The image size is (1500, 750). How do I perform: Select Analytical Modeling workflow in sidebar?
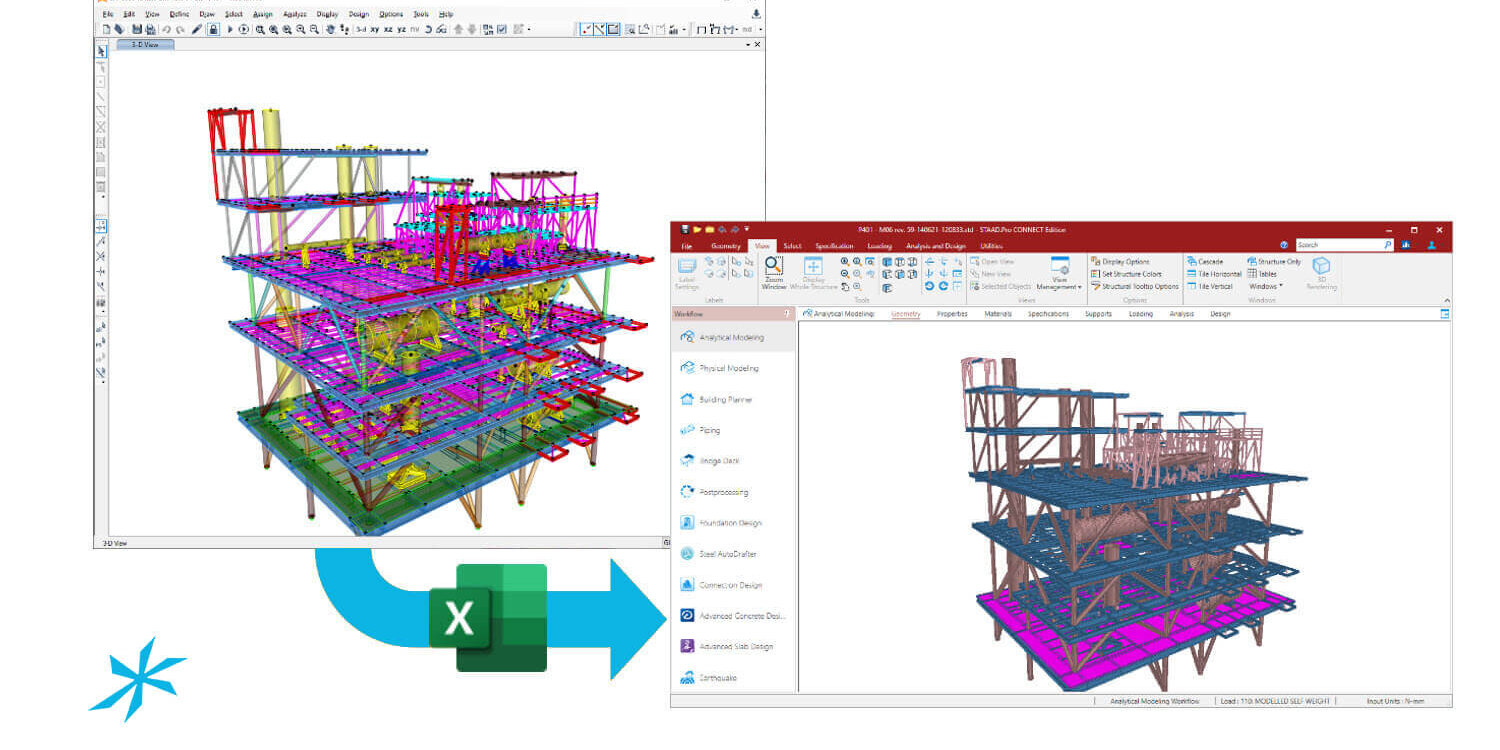coord(733,337)
